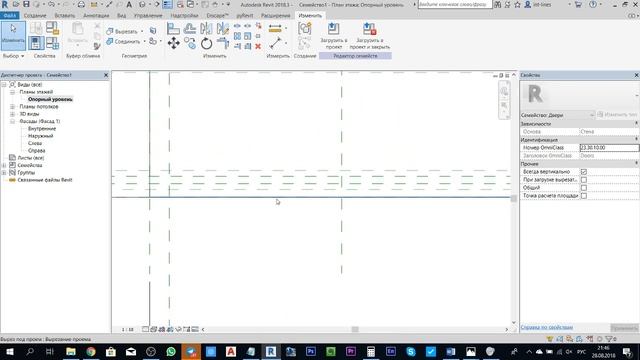Click the Copy tool icon
Image resolution: width=640 pixels, height=360 pixels.
click(x=190, y=43)
